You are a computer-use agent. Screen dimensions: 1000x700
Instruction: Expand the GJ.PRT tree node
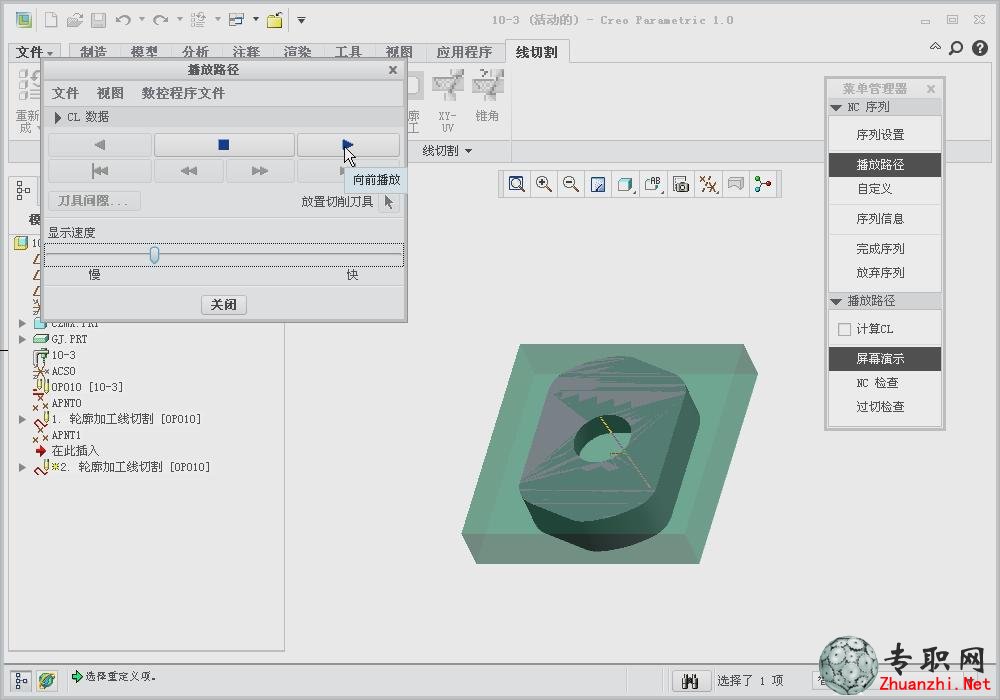(x=22, y=339)
